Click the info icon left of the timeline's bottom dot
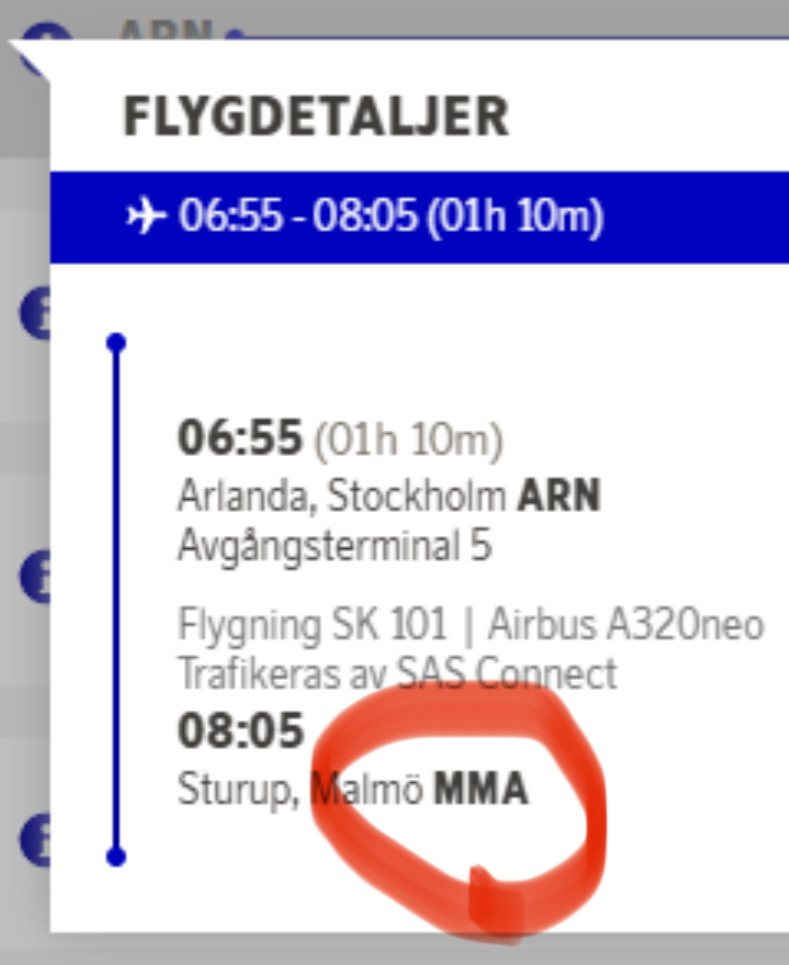 tap(36, 841)
